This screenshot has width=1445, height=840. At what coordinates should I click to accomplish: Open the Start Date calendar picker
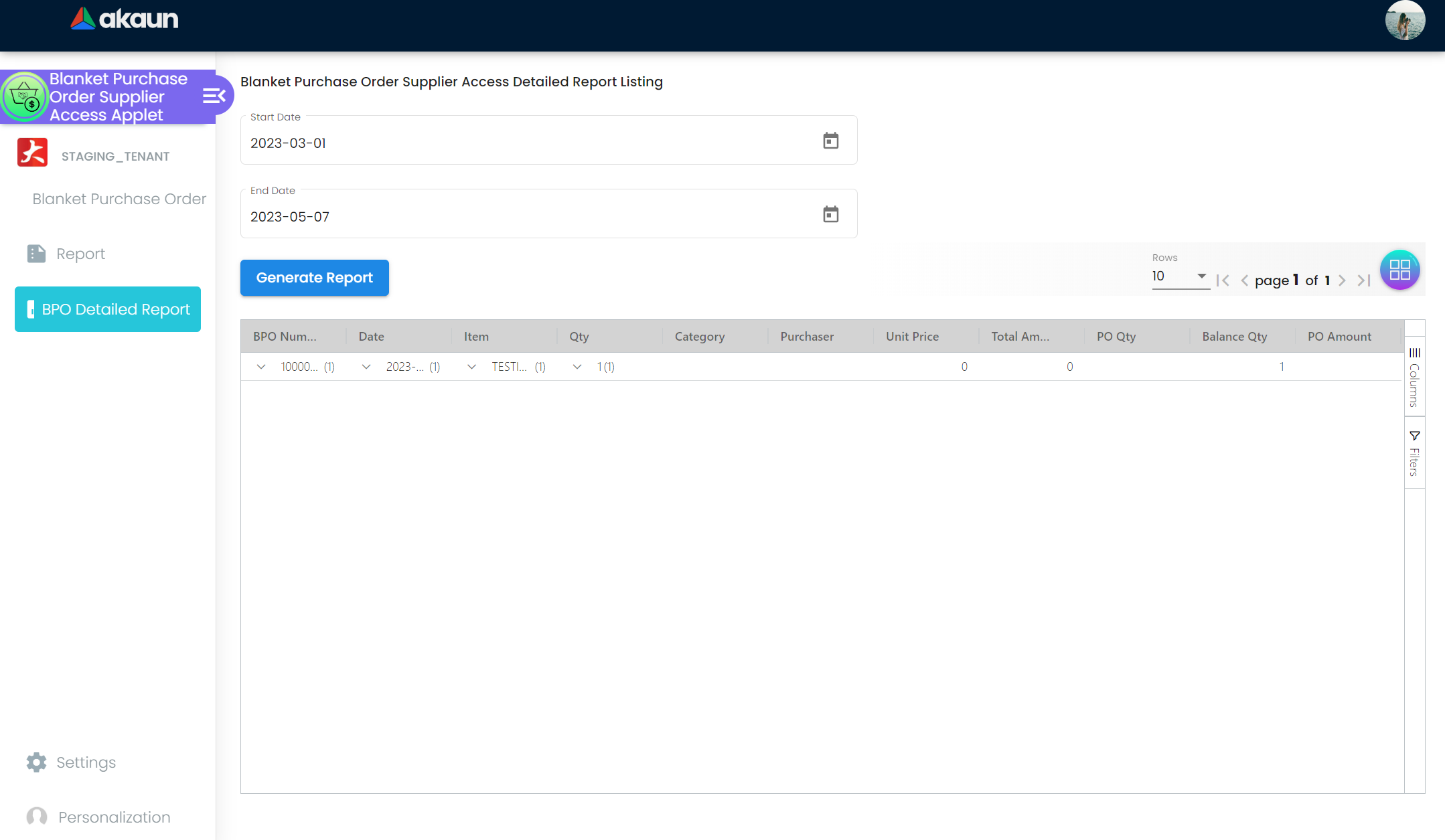(830, 141)
